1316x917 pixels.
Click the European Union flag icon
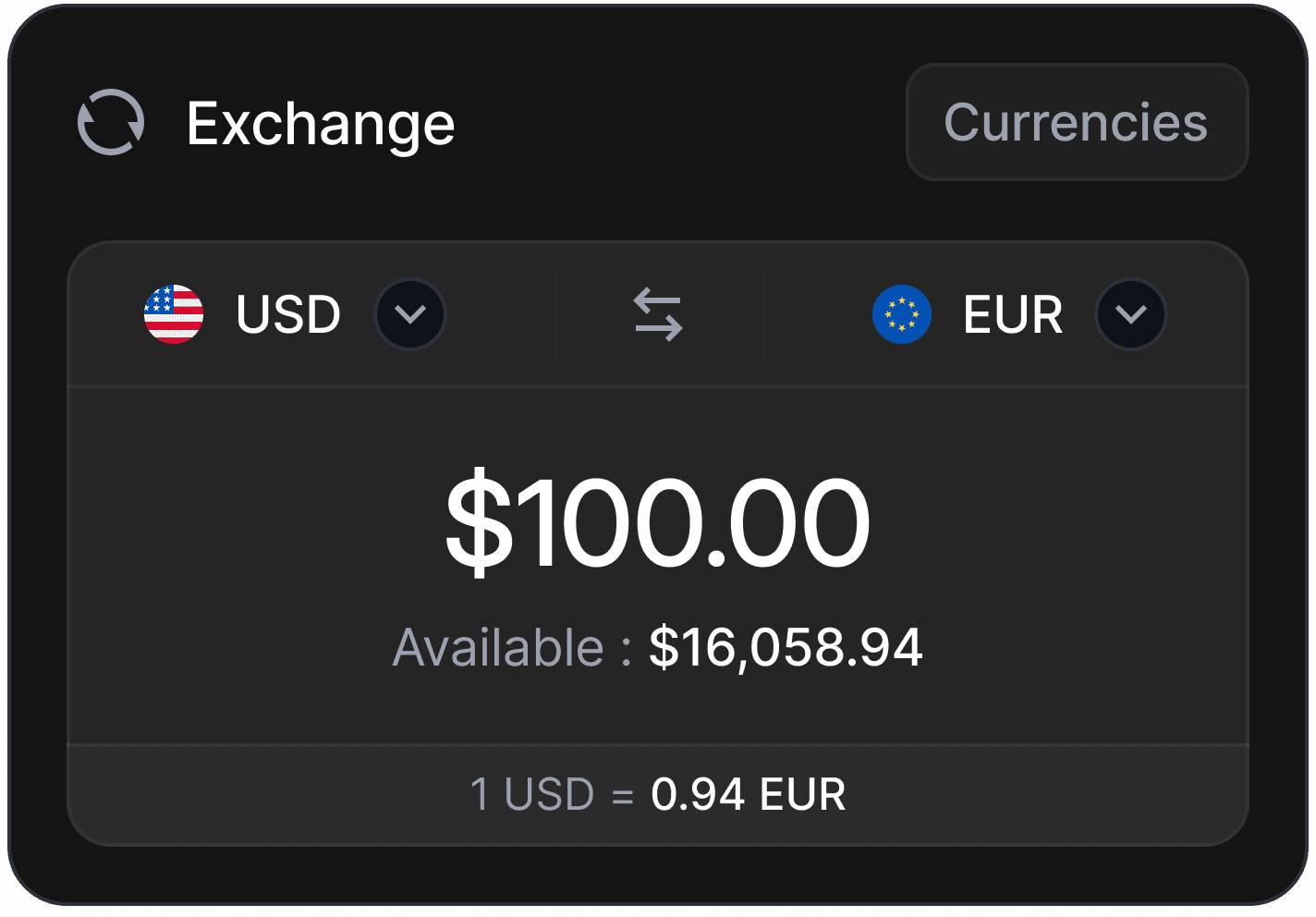[x=902, y=314]
